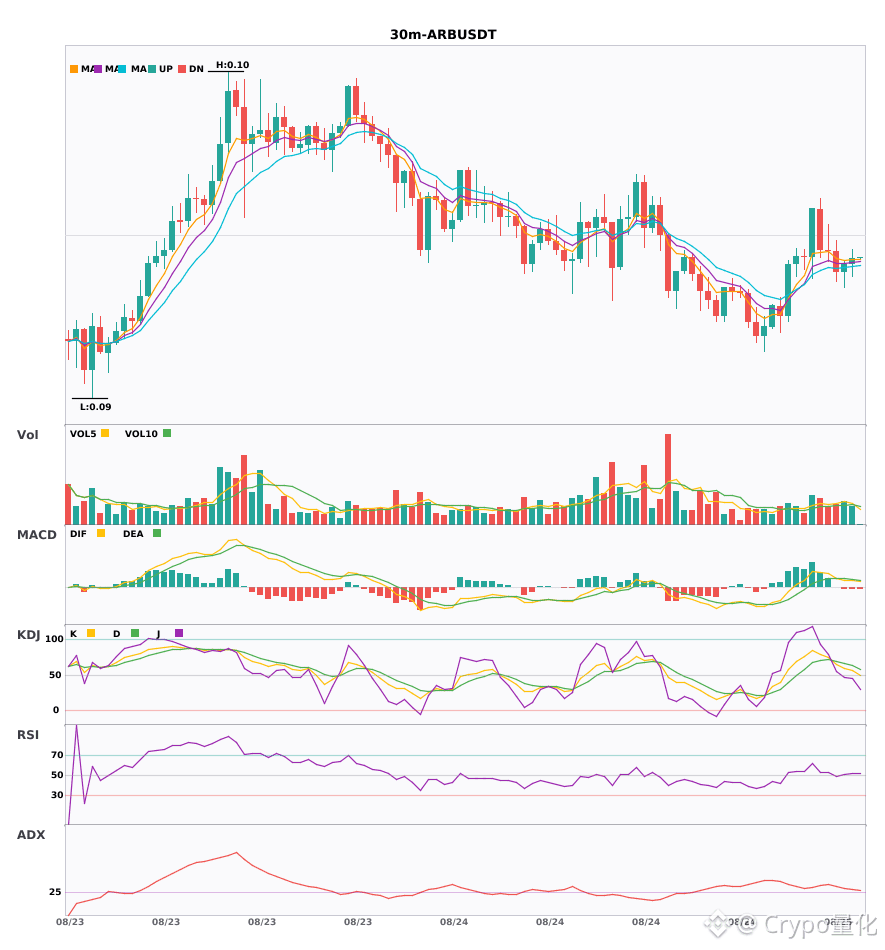The image size is (885, 950).
Task: Click the UP legend text
Action: tap(166, 69)
